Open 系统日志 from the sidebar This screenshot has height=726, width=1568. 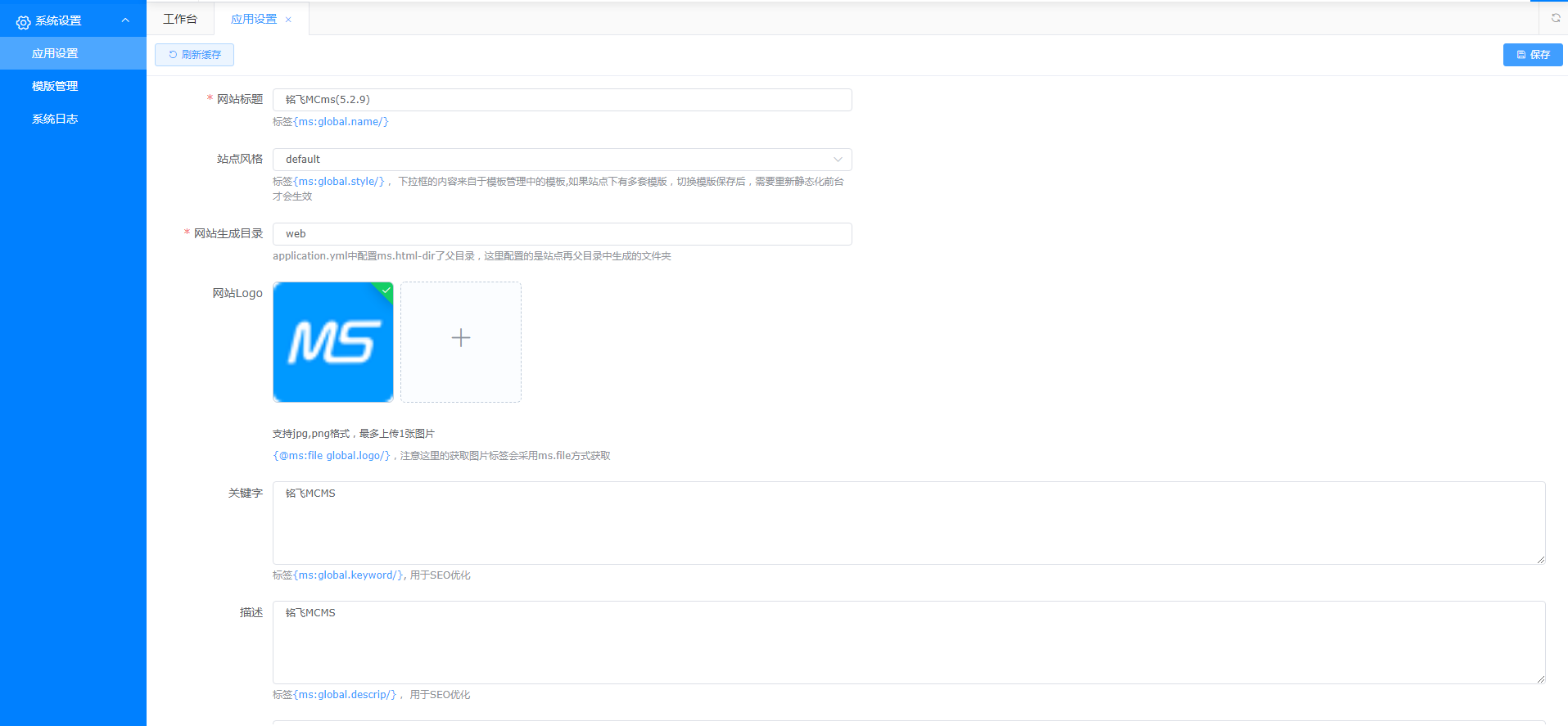click(55, 119)
